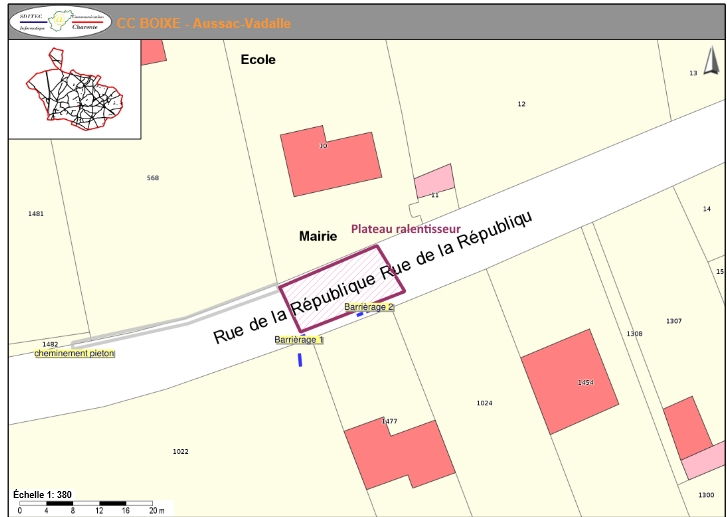Select parcel number 568
The height and width of the screenshot is (517, 727).
152,178
